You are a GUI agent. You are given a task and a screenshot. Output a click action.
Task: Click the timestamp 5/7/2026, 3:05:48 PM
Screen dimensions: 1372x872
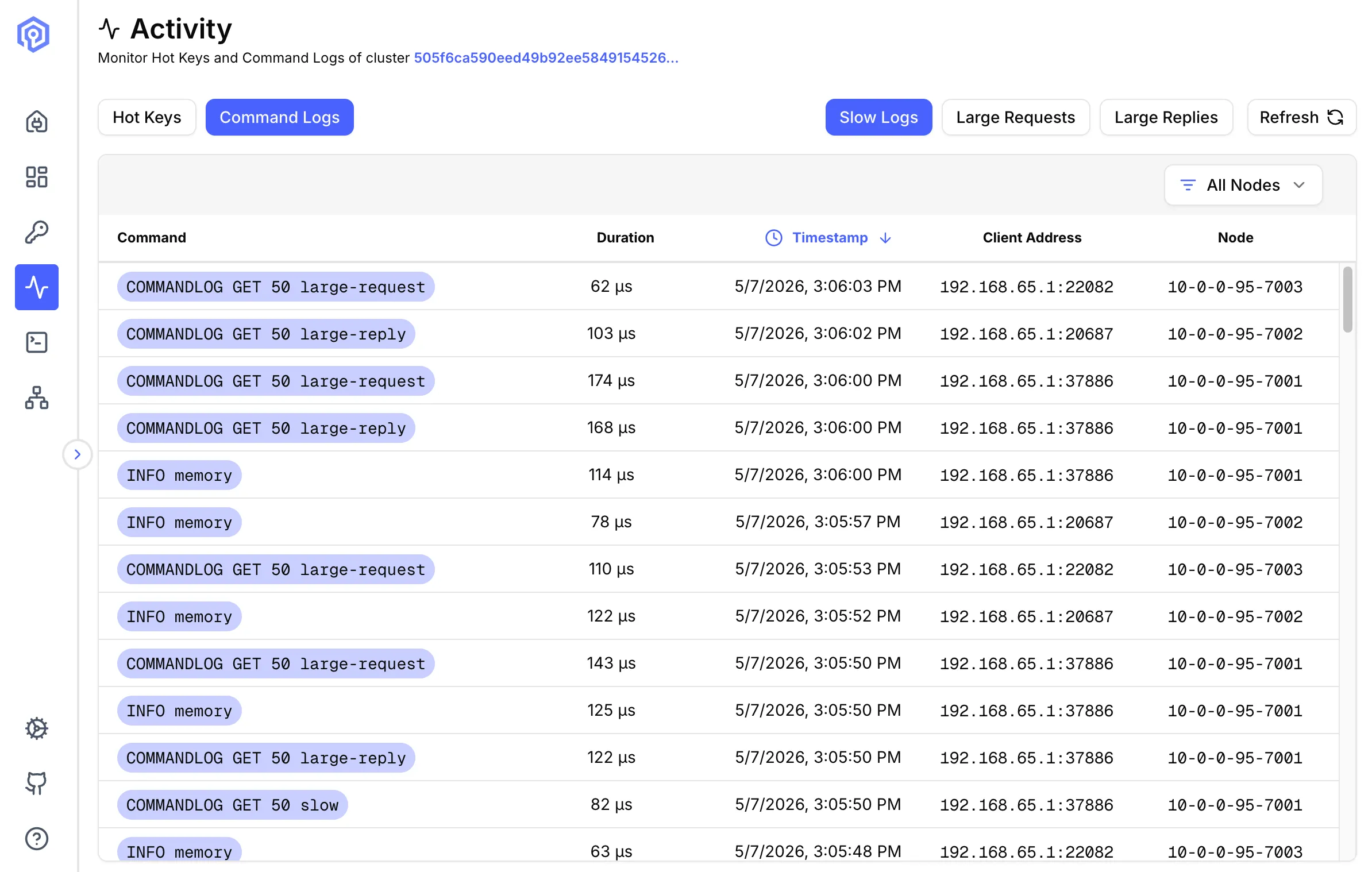click(x=818, y=852)
